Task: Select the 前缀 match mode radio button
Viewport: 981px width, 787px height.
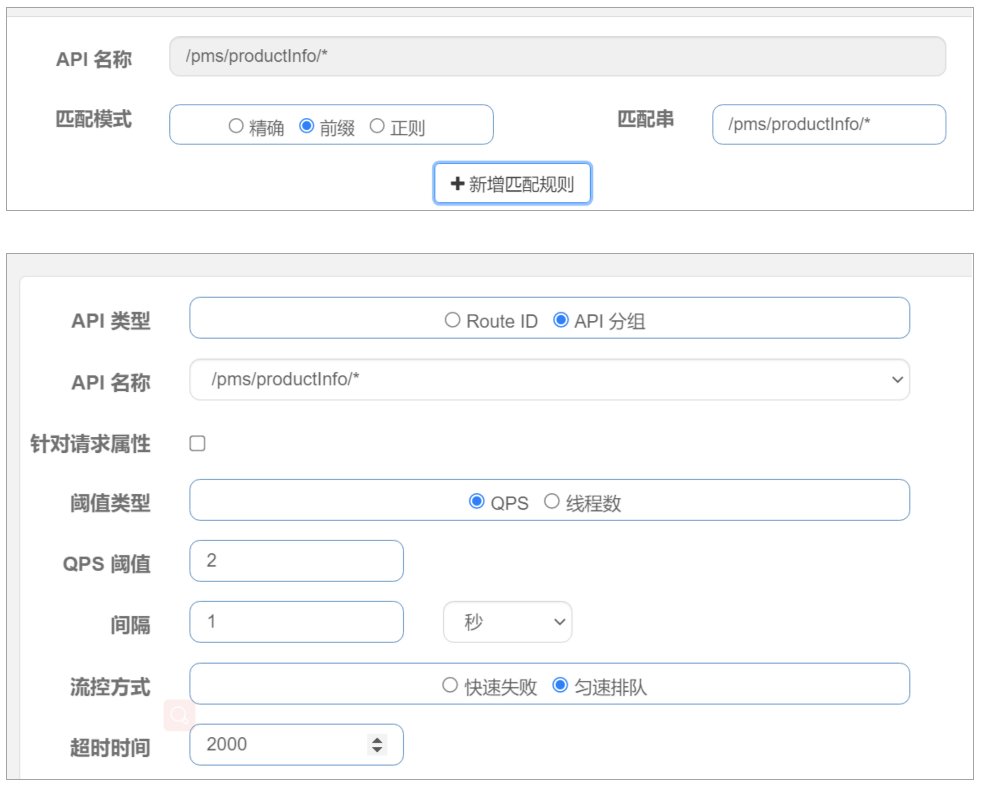Action: pyautogui.click(x=307, y=126)
